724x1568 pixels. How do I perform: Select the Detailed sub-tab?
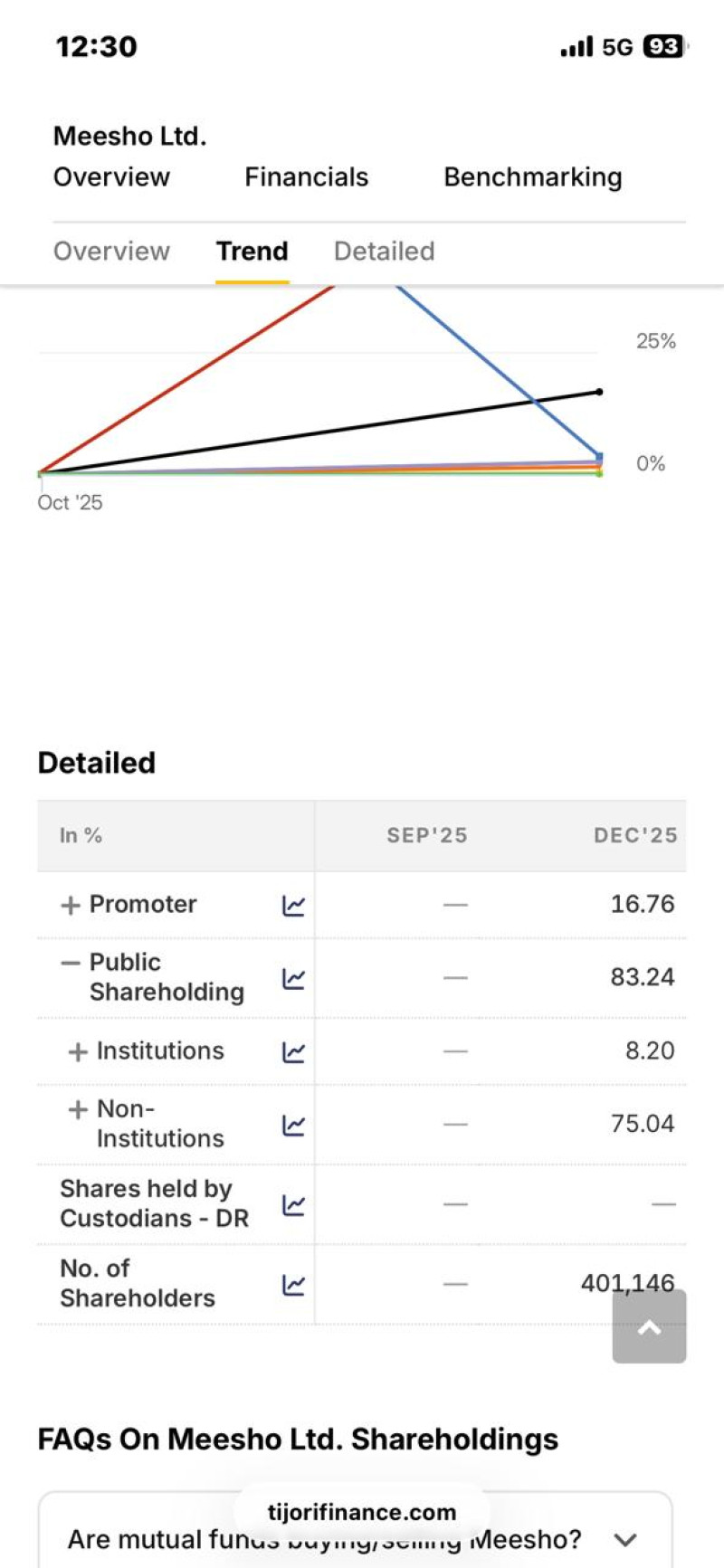[x=384, y=251]
